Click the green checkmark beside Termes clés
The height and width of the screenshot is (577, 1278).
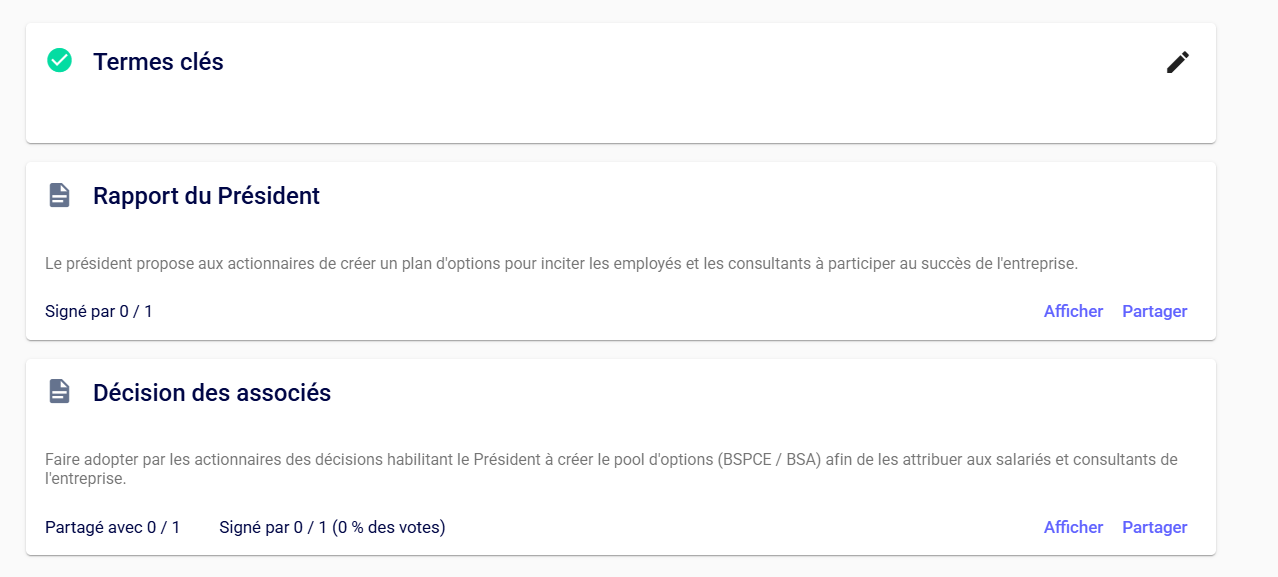[60, 61]
